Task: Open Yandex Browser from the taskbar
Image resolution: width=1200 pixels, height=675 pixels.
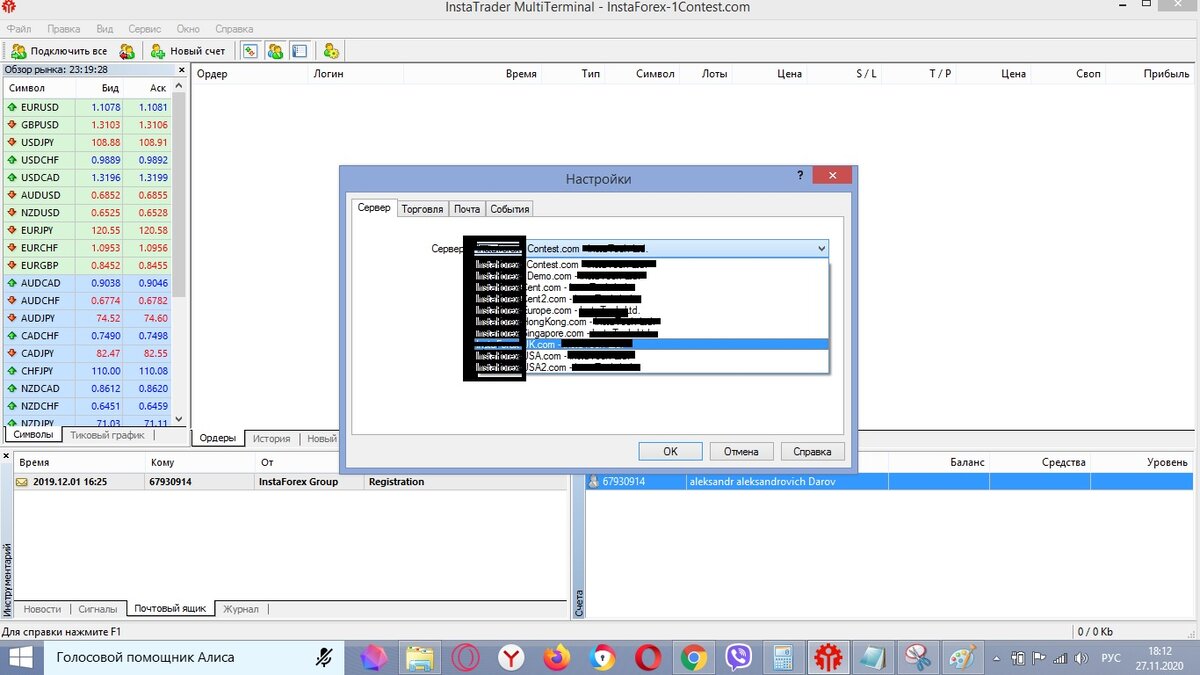Action: point(511,657)
